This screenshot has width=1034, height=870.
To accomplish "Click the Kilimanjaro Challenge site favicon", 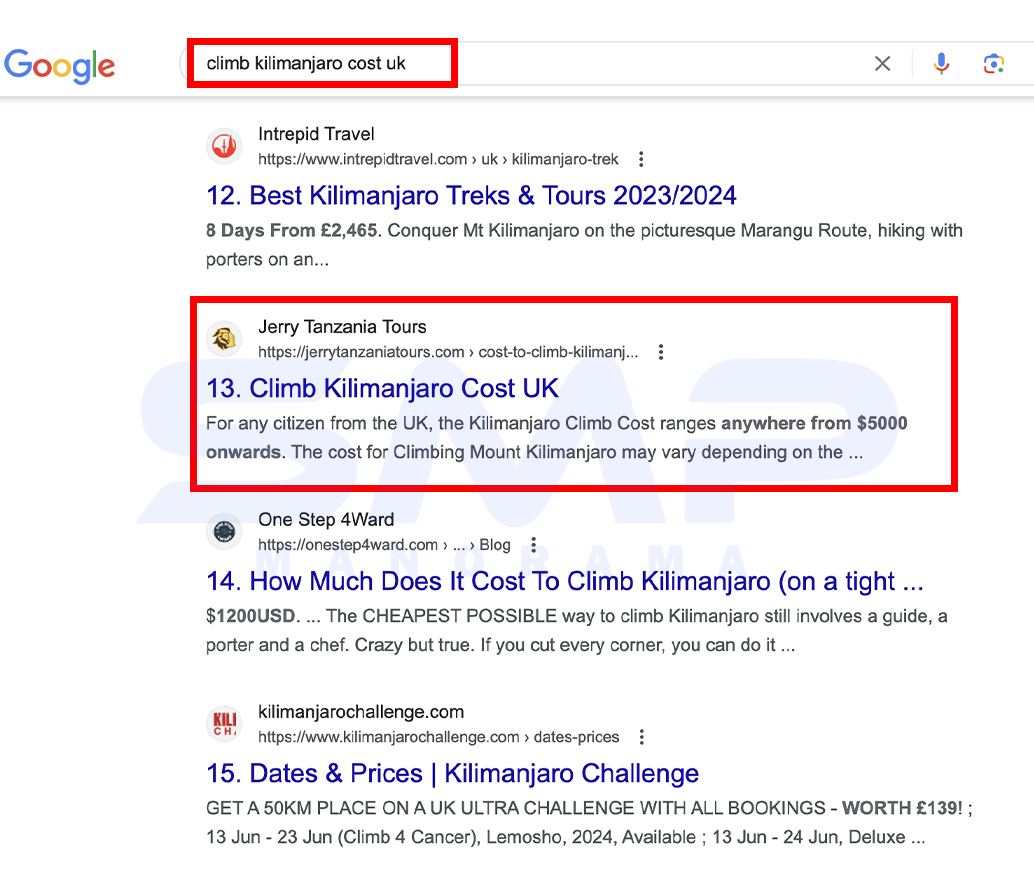I will pyautogui.click(x=224, y=724).
